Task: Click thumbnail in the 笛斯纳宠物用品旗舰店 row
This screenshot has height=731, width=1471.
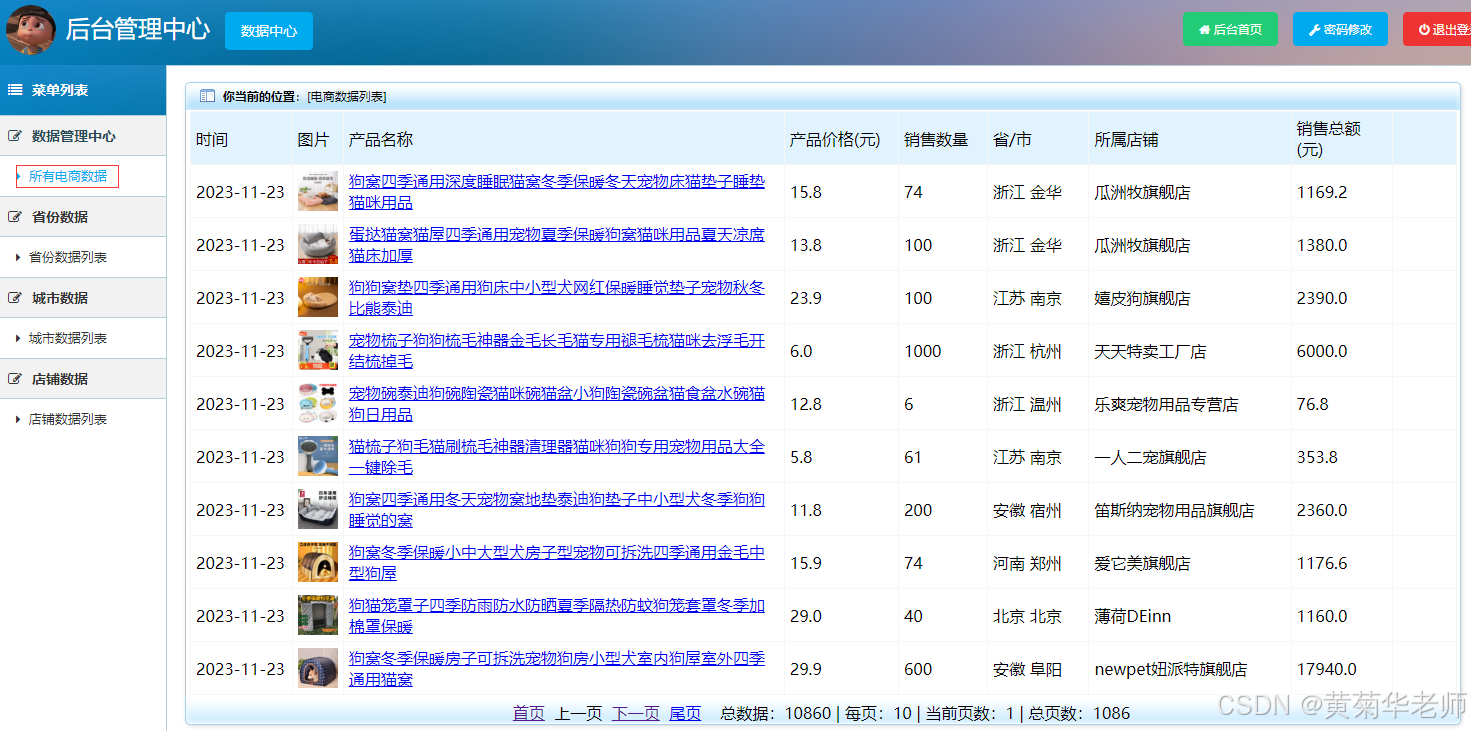Action: (318, 510)
